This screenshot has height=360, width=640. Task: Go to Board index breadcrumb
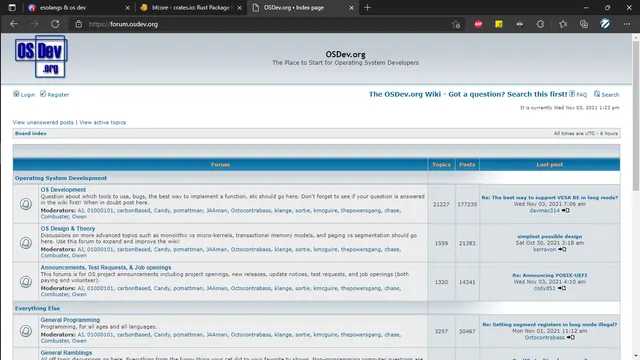coord(31,133)
